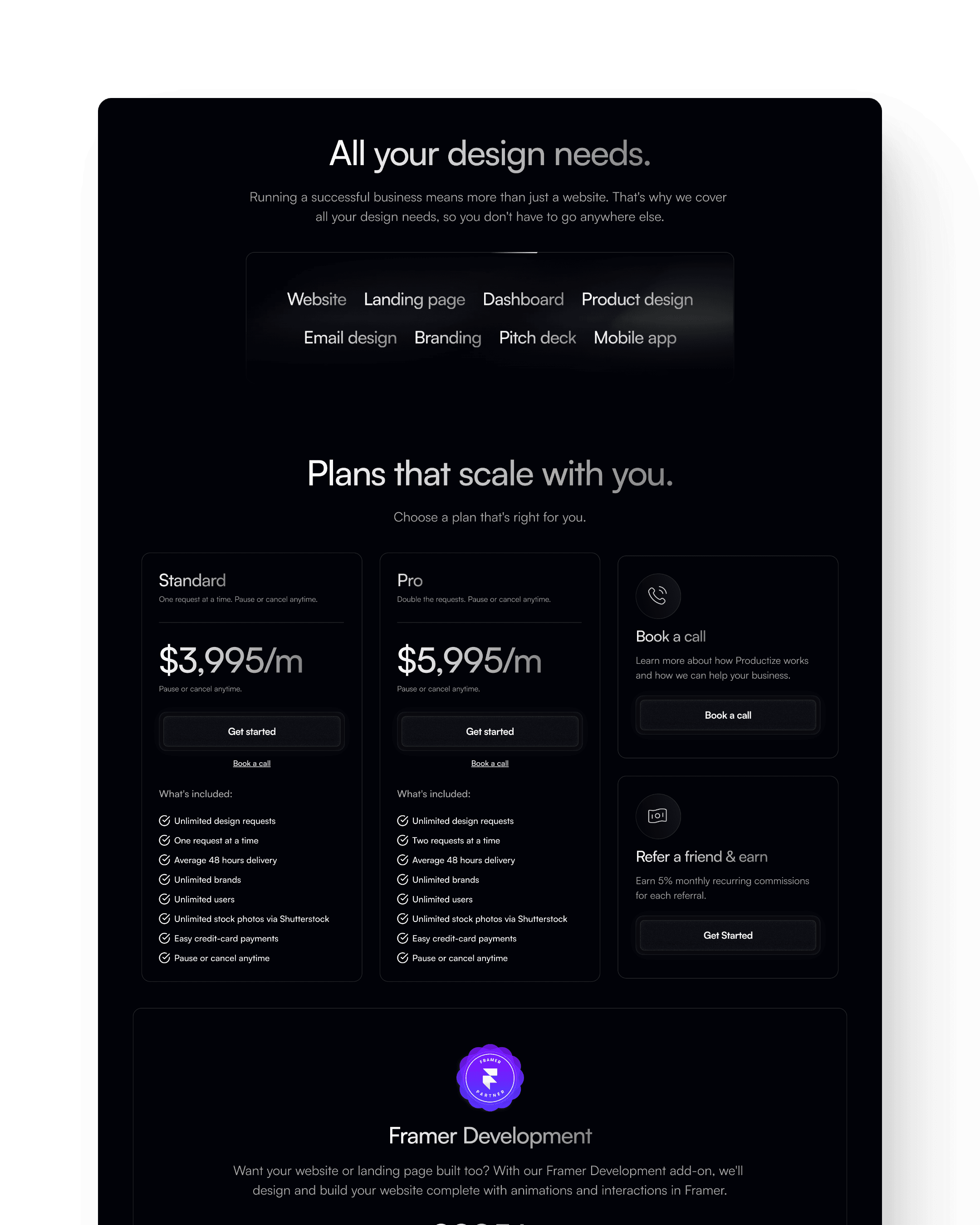Click the phone/call booking icon
This screenshot has width=980, height=1225.
pos(657,595)
